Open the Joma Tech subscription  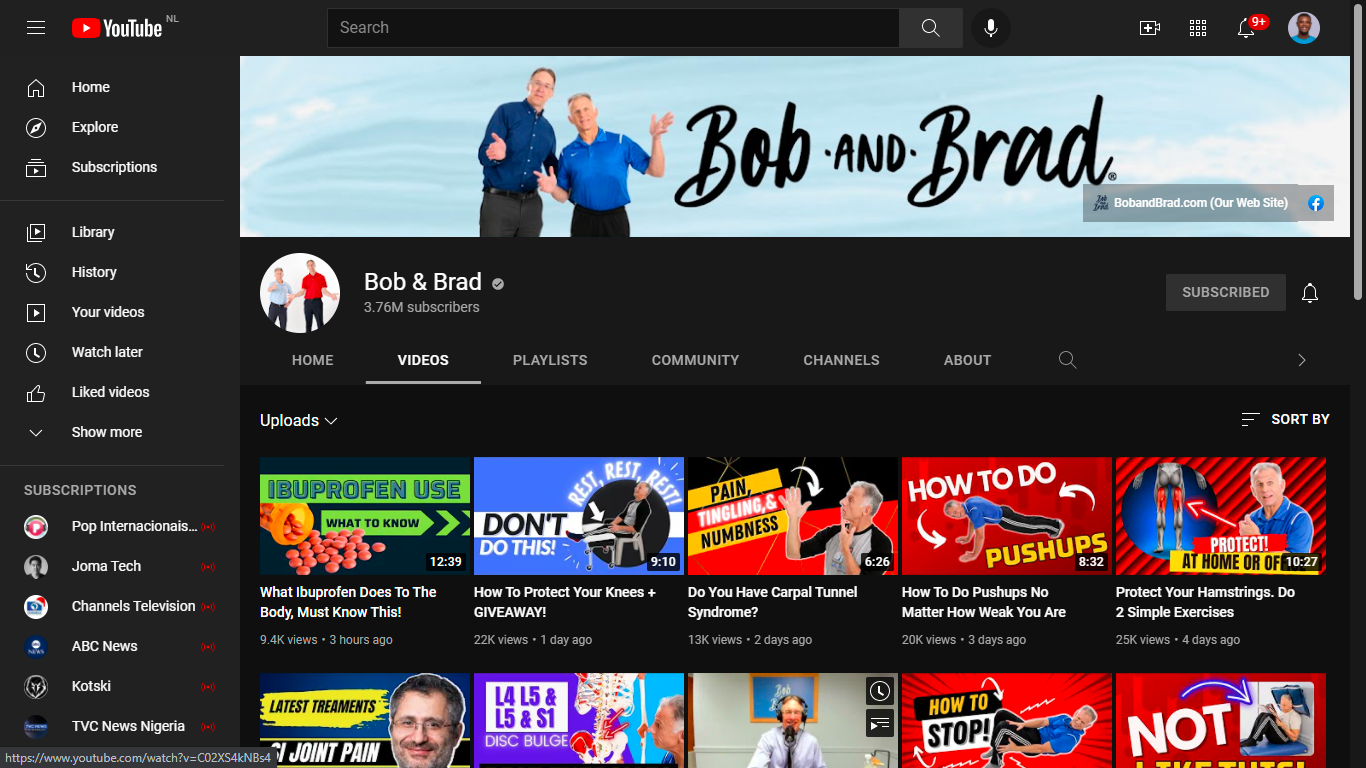[120, 566]
